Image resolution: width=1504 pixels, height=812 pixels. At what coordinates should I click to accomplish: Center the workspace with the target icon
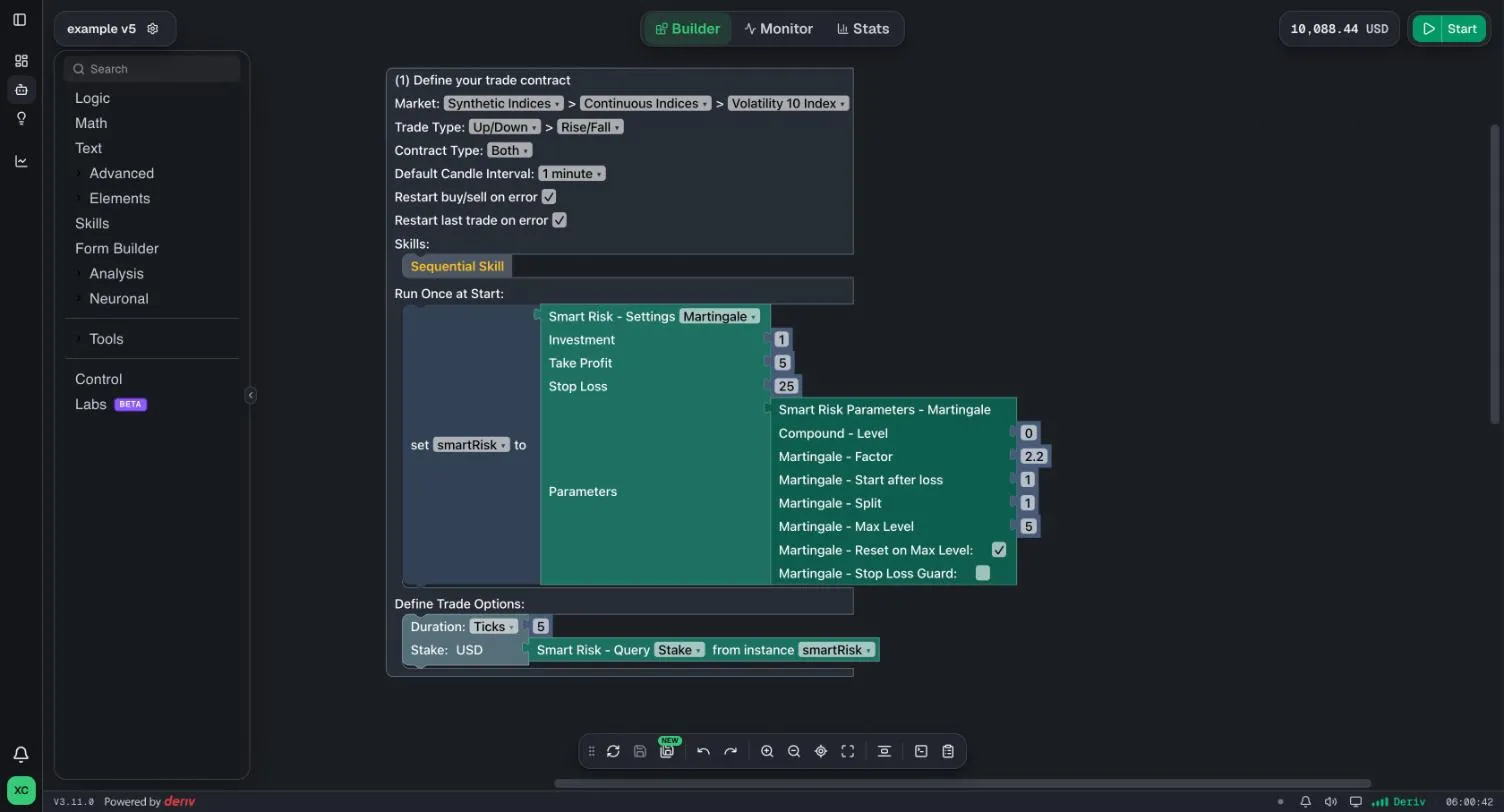coord(821,752)
